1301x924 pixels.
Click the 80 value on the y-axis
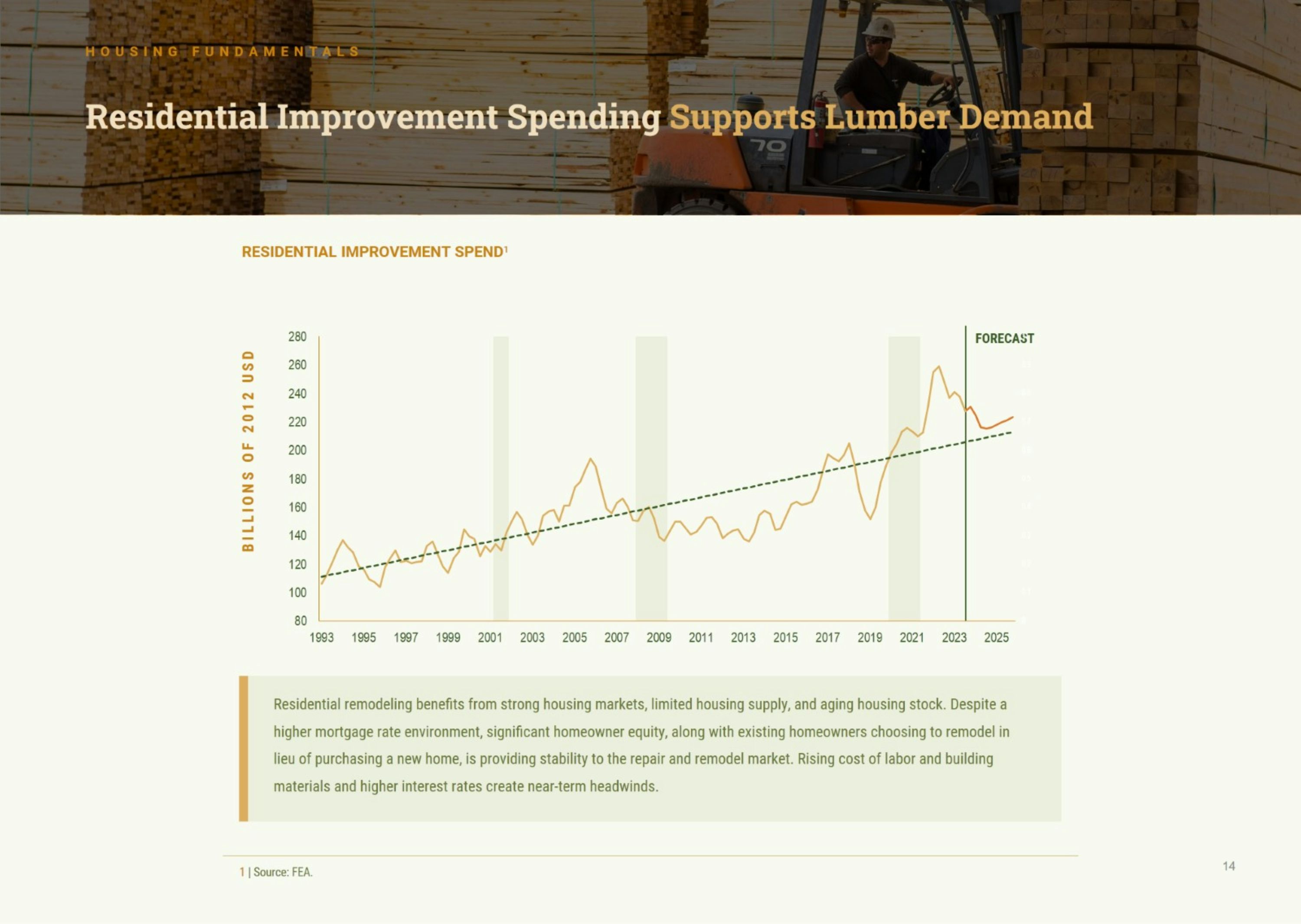tap(300, 621)
